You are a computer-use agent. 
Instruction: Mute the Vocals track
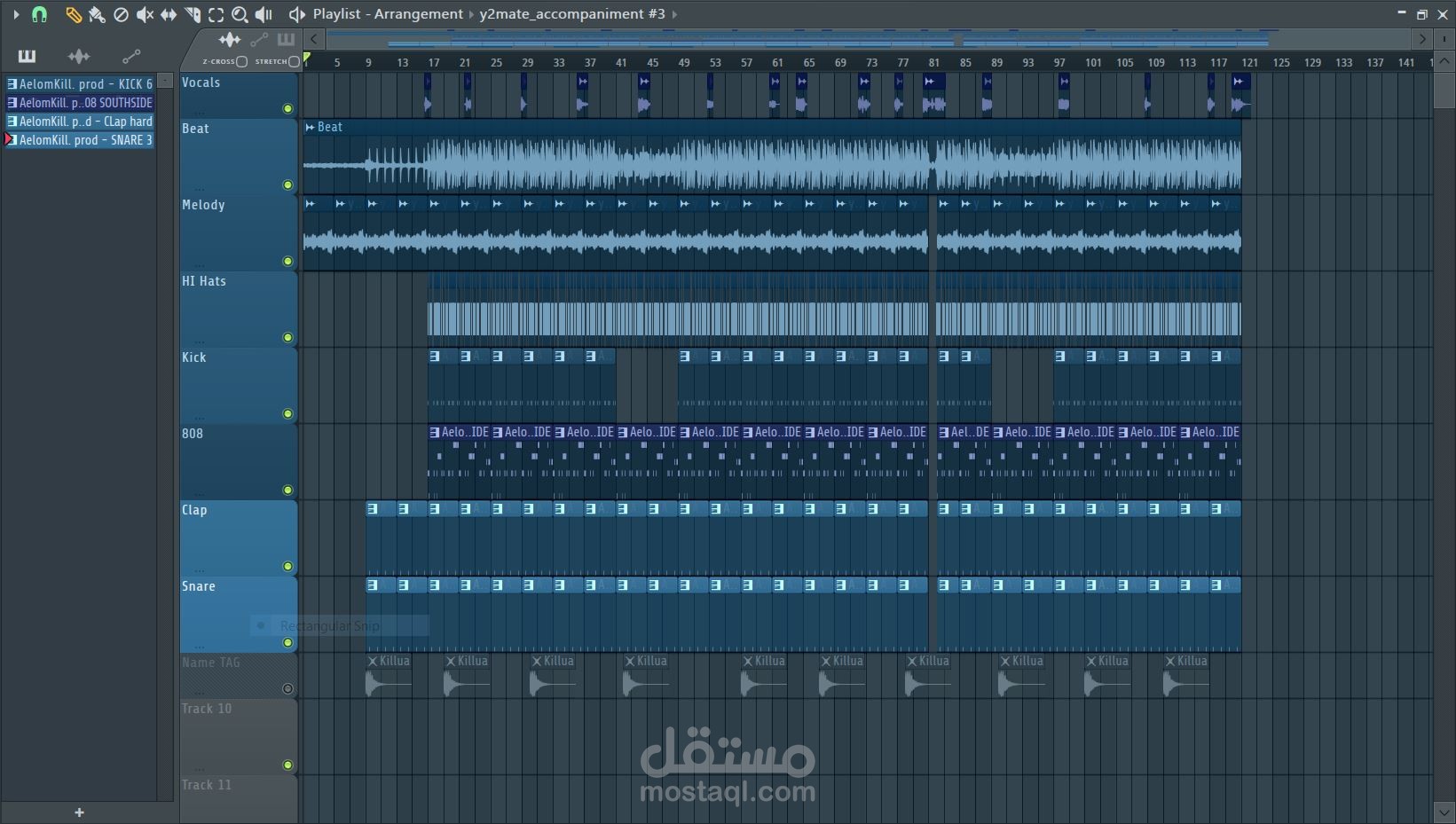[x=287, y=109]
